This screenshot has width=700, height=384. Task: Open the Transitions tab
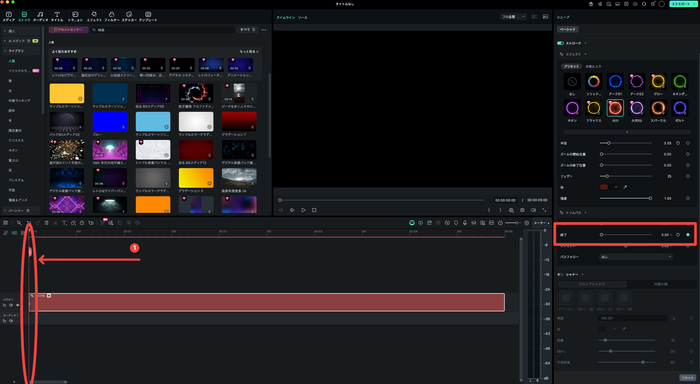pos(75,17)
